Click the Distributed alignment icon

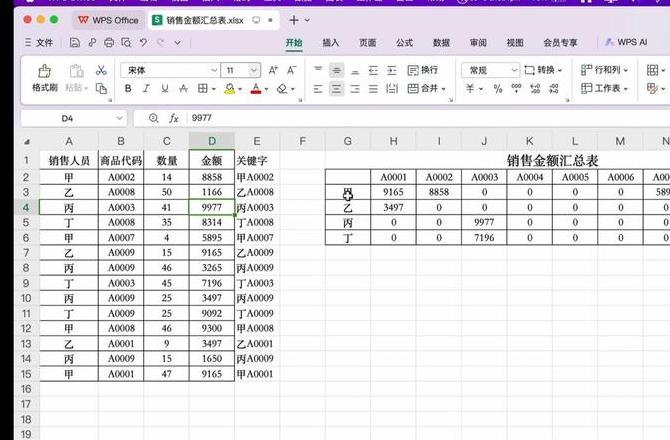[x=392, y=89]
